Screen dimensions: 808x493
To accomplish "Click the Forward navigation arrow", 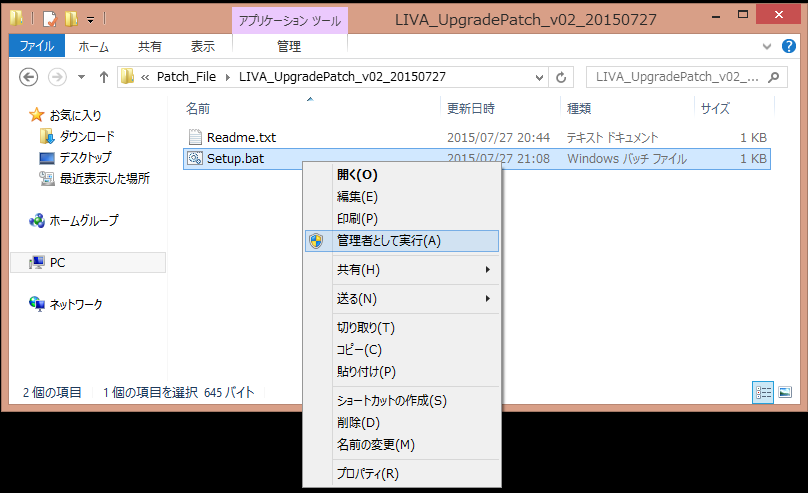I will (x=57, y=77).
